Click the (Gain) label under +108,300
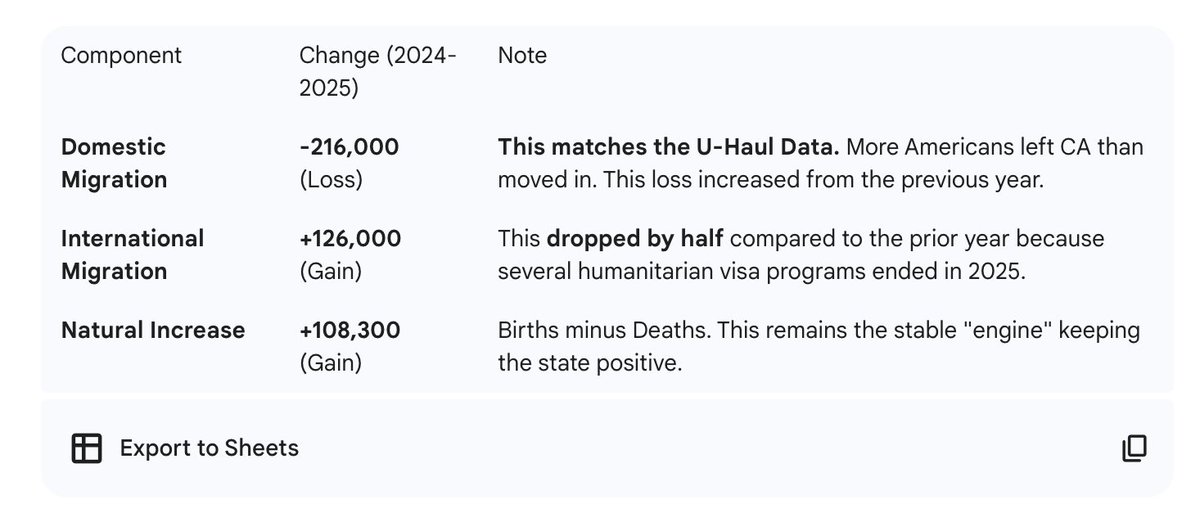 330,361
